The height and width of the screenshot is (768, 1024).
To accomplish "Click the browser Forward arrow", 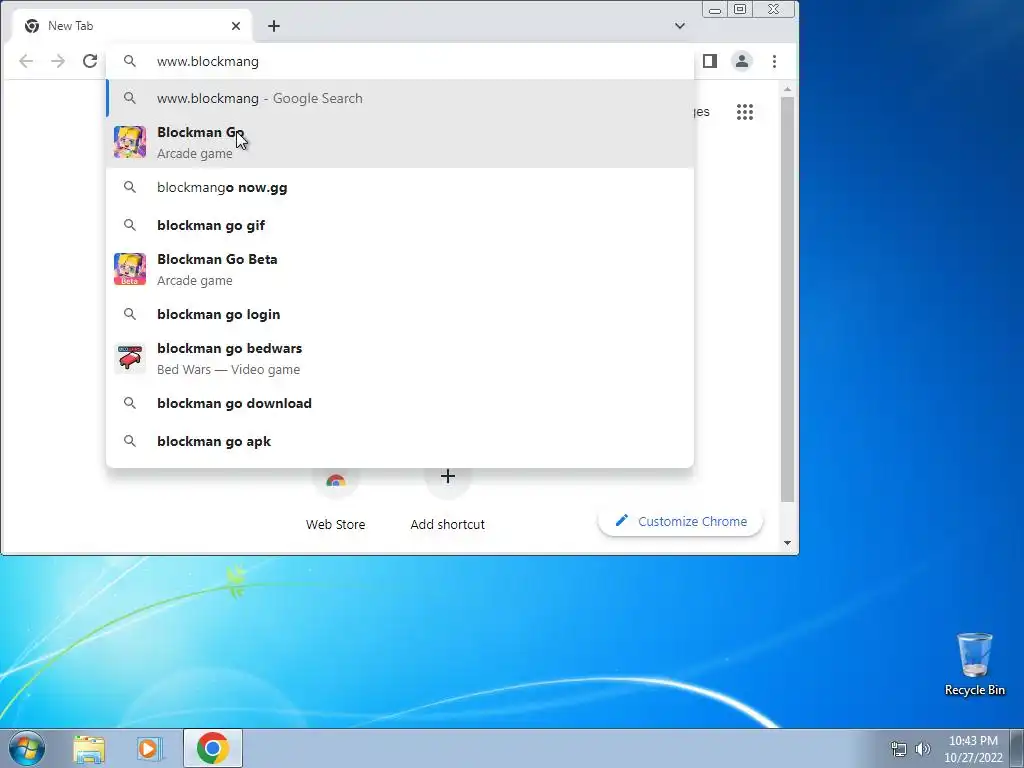I will (x=58, y=61).
